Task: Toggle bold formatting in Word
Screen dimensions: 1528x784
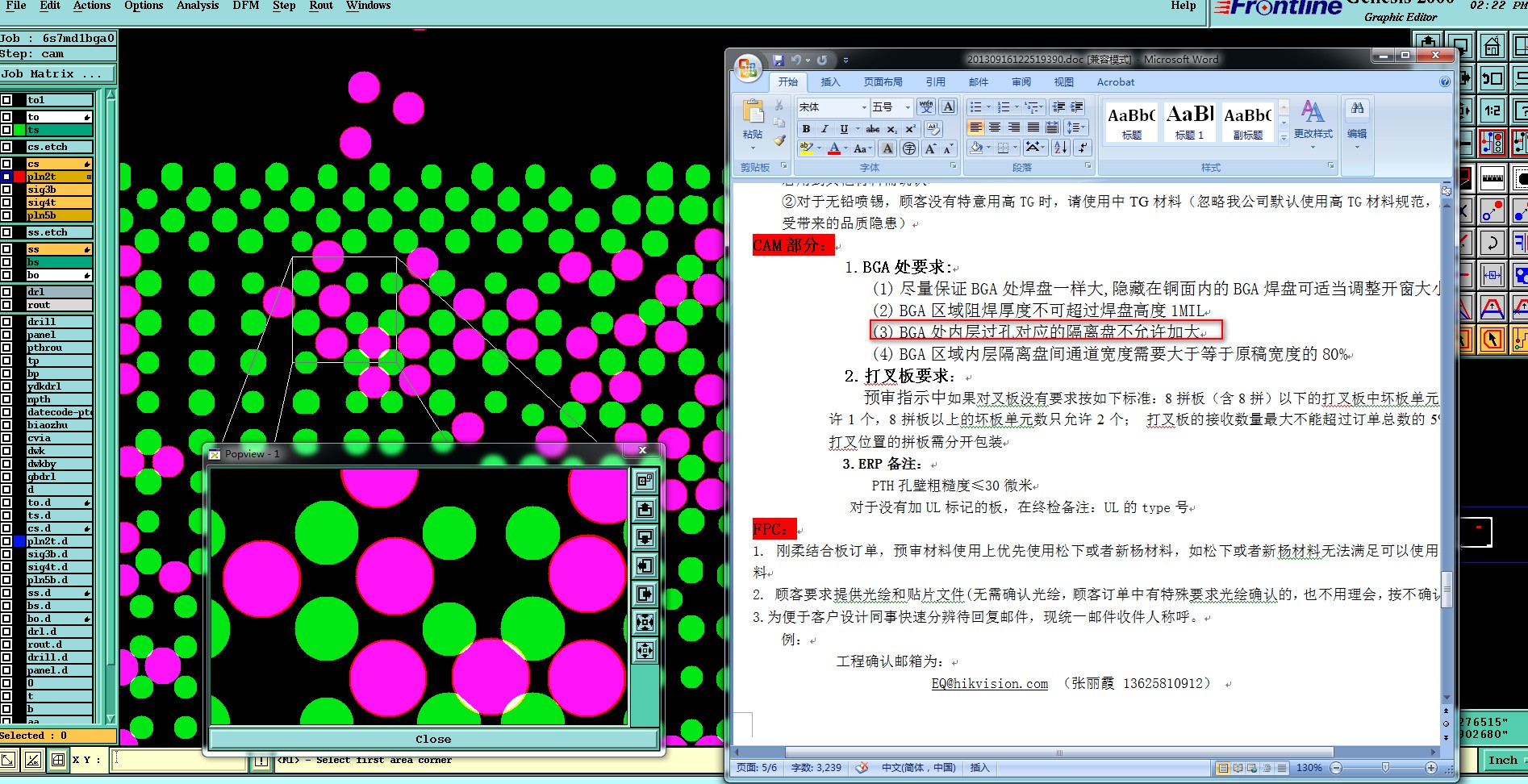Action: pyautogui.click(x=806, y=129)
